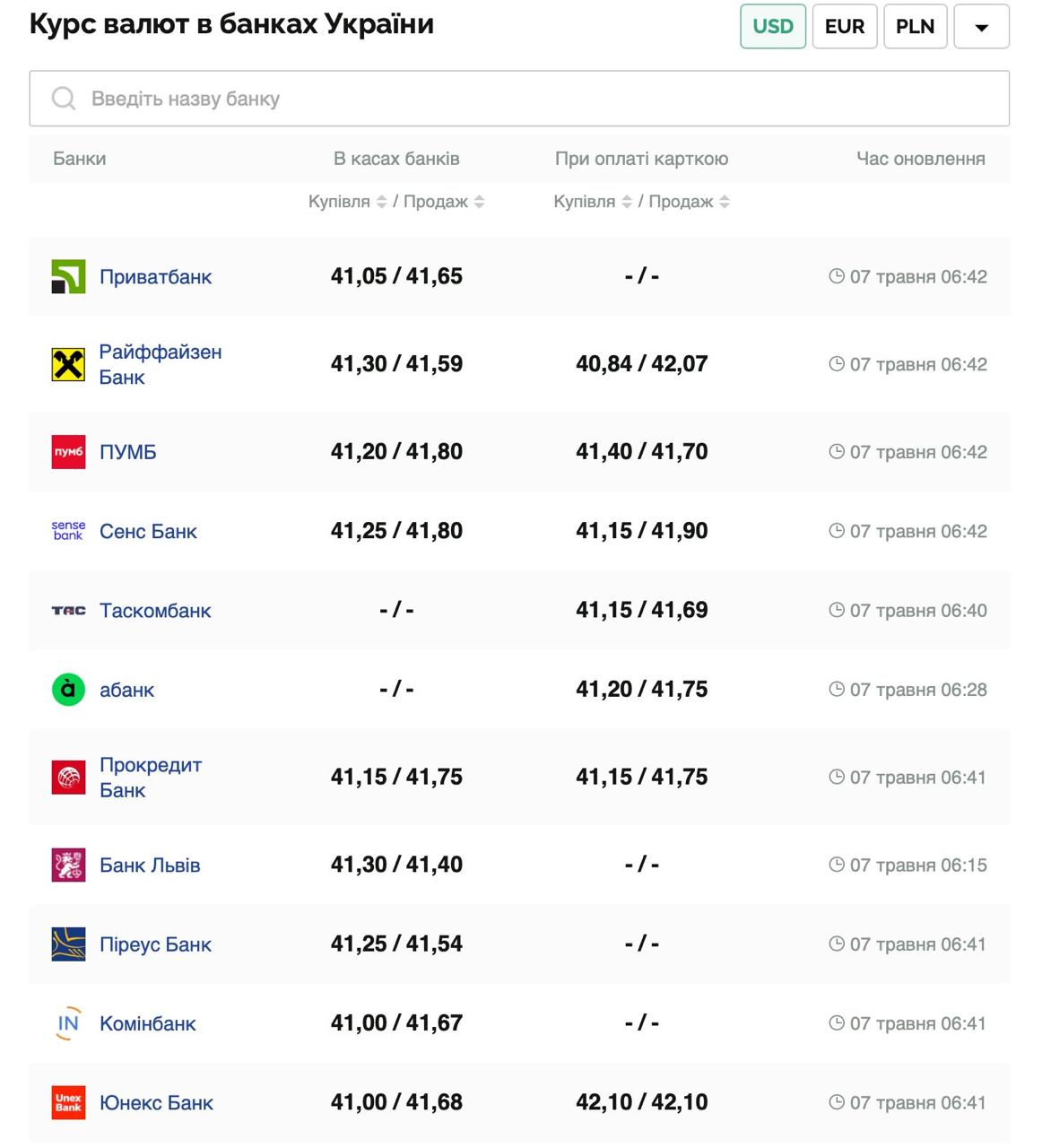Sort by card payment Купівля rate

pos(627,202)
